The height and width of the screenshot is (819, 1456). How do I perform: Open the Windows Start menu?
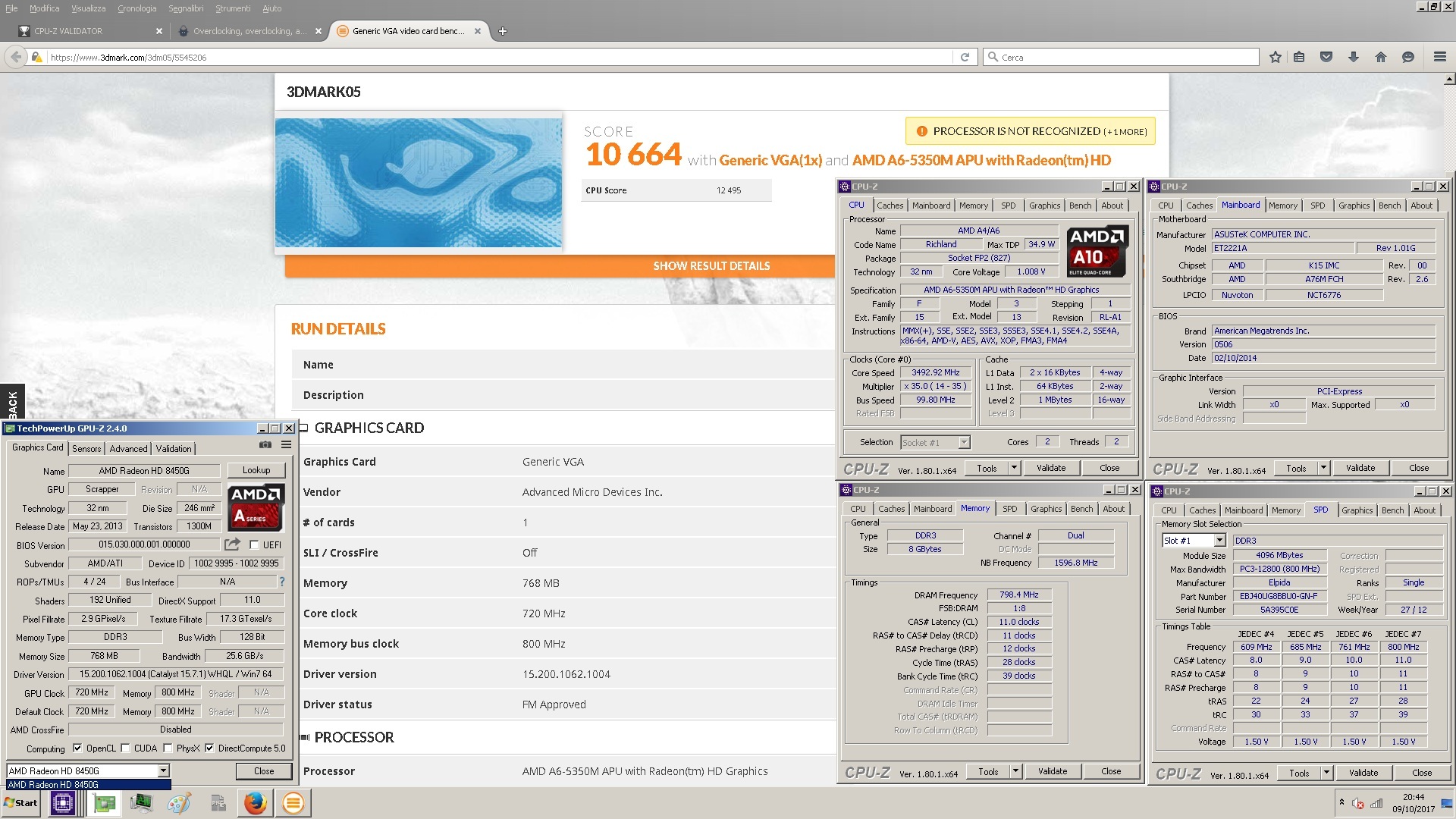tap(21, 803)
